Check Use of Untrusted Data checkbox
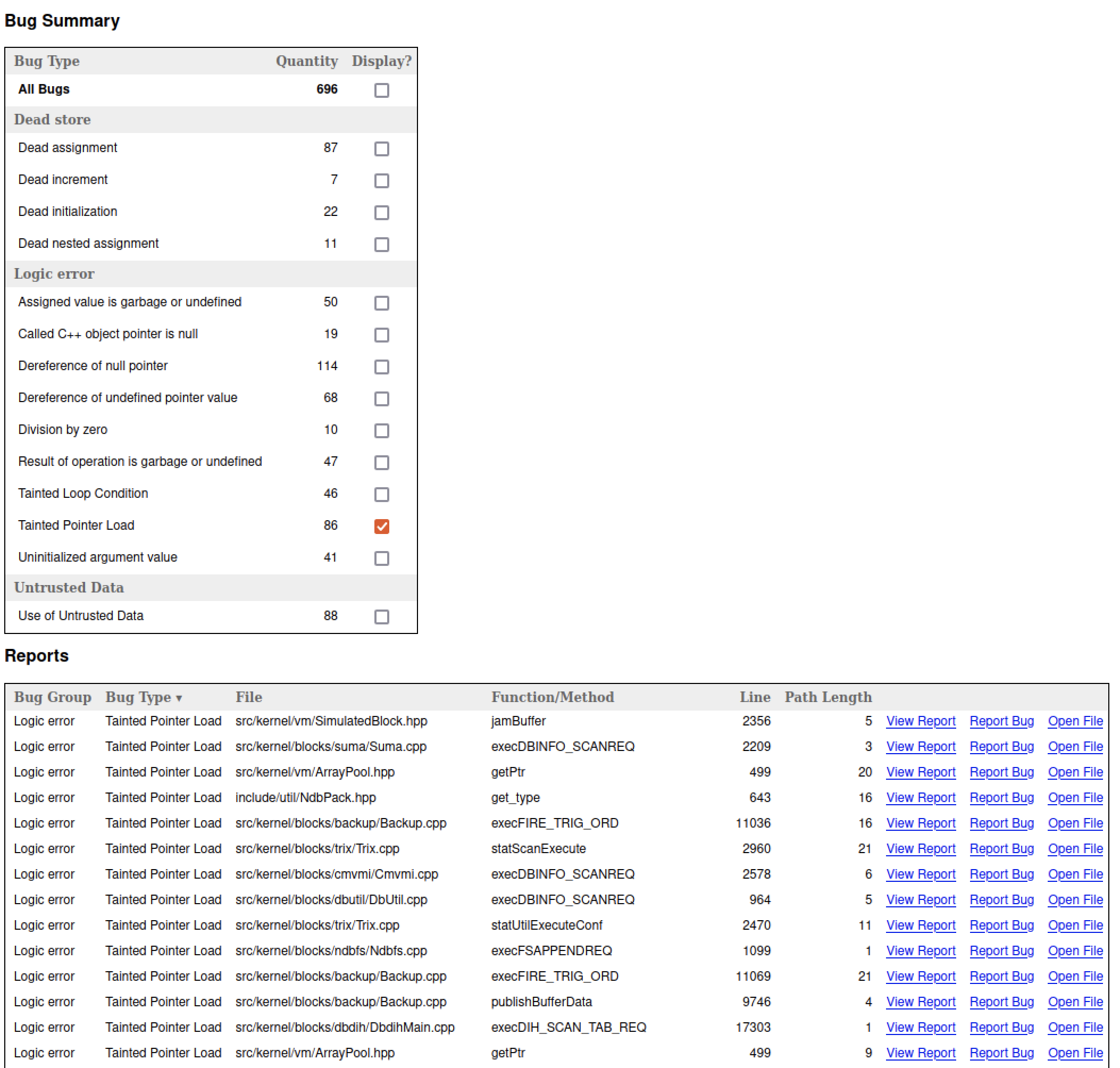Screen dimensions: 1120x1068 pos(381,616)
